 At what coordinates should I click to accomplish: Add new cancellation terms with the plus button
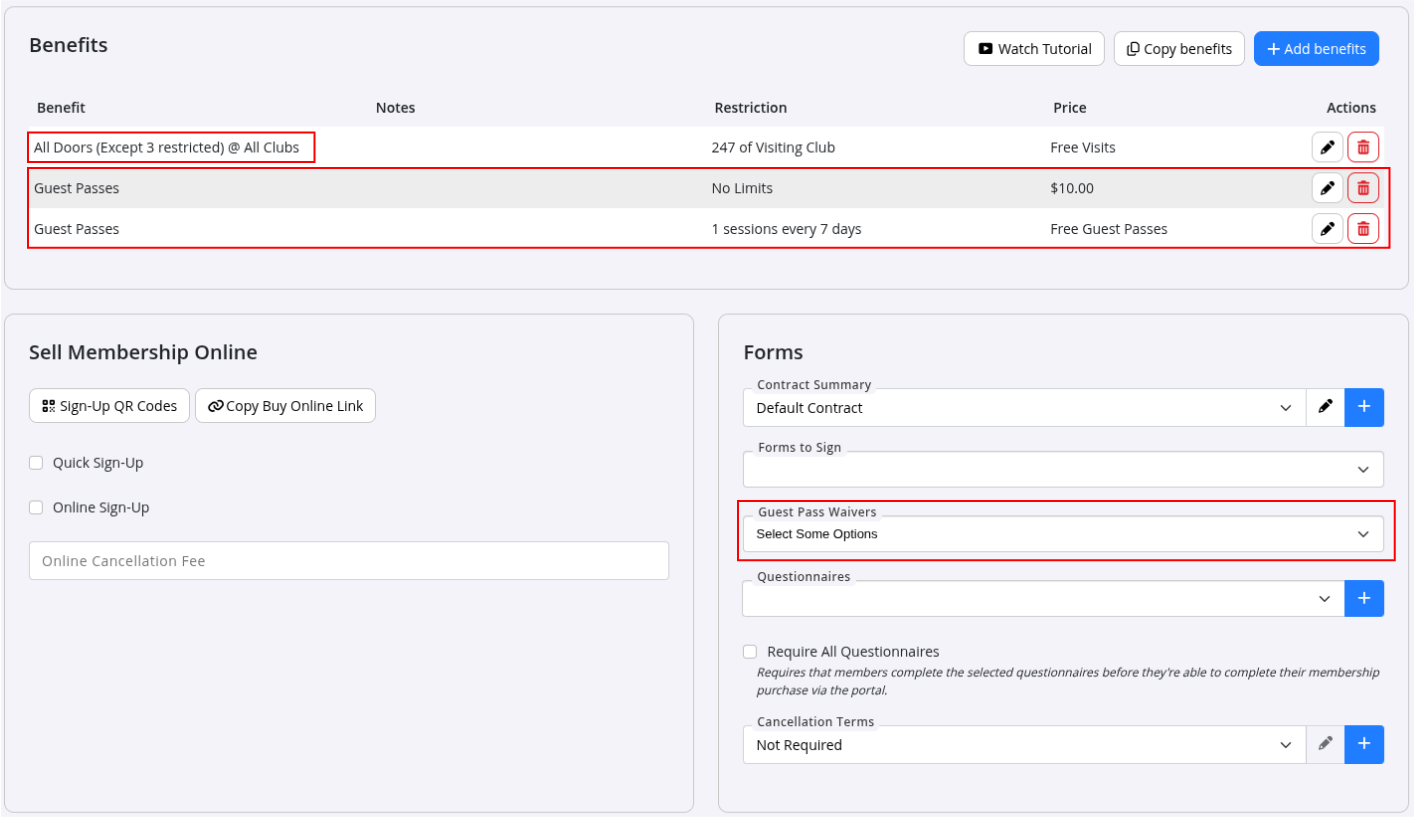click(x=1364, y=744)
